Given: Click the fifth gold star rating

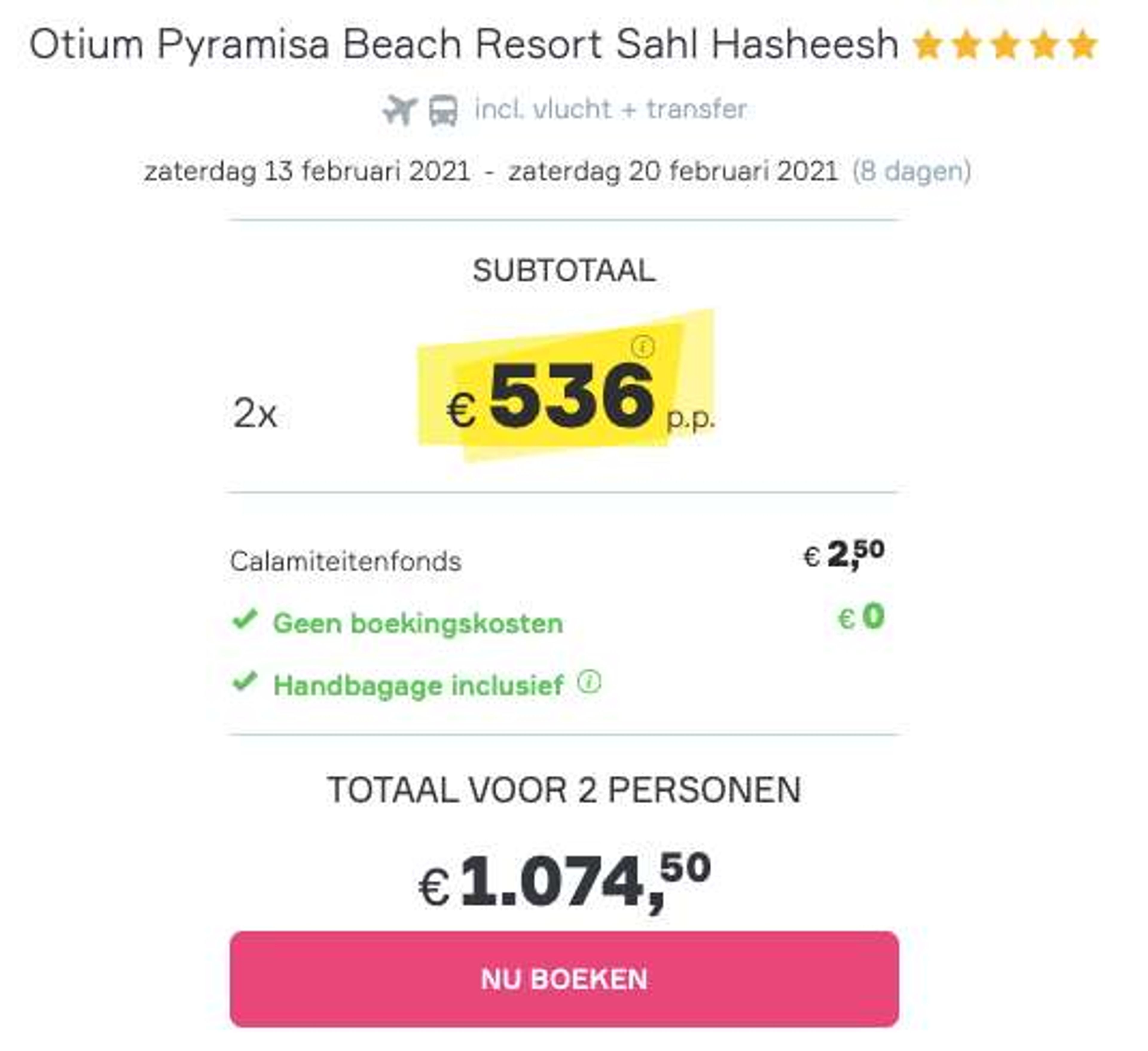Looking at the screenshot, I should 1083,45.
